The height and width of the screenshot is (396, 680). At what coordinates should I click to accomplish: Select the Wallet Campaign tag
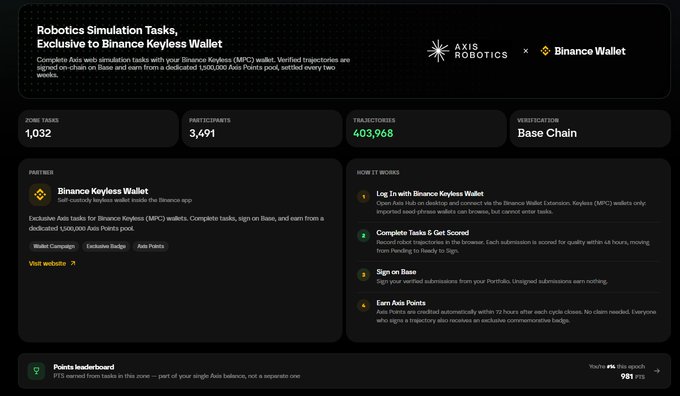click(x=54, y=246)
